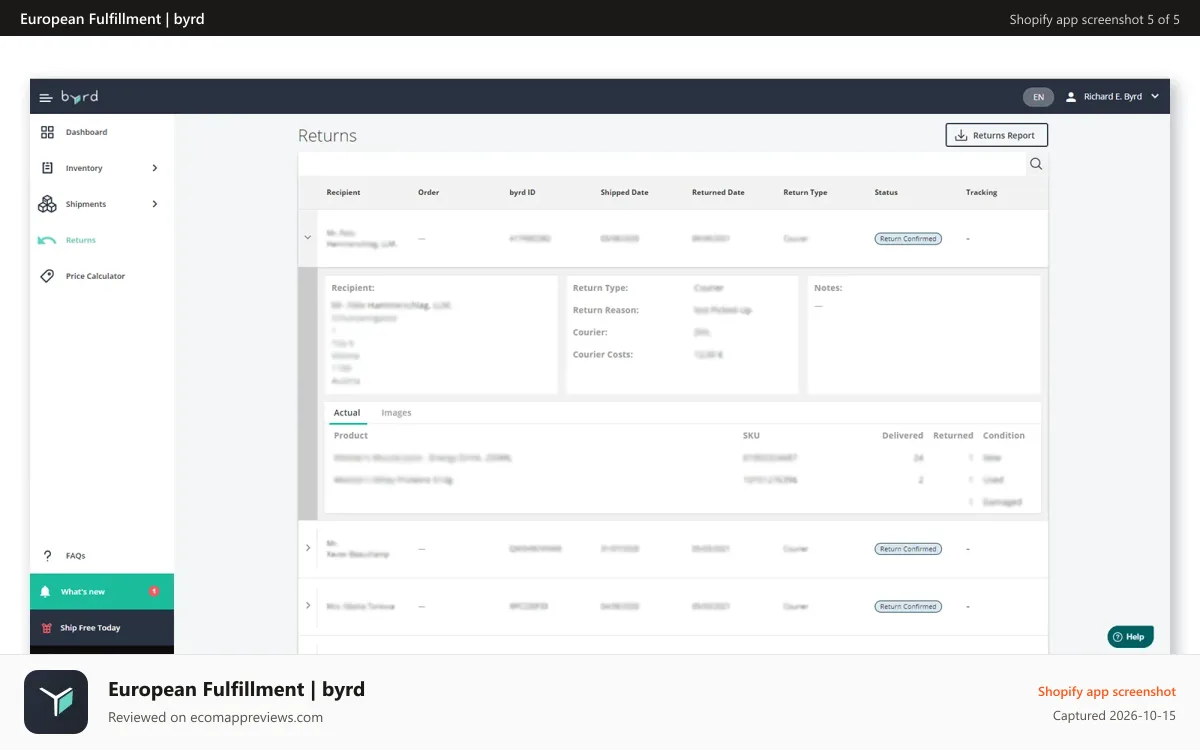Click the What's new notification badge
1200x750 pixels.
pyautogui.click(x=154, y=592)
